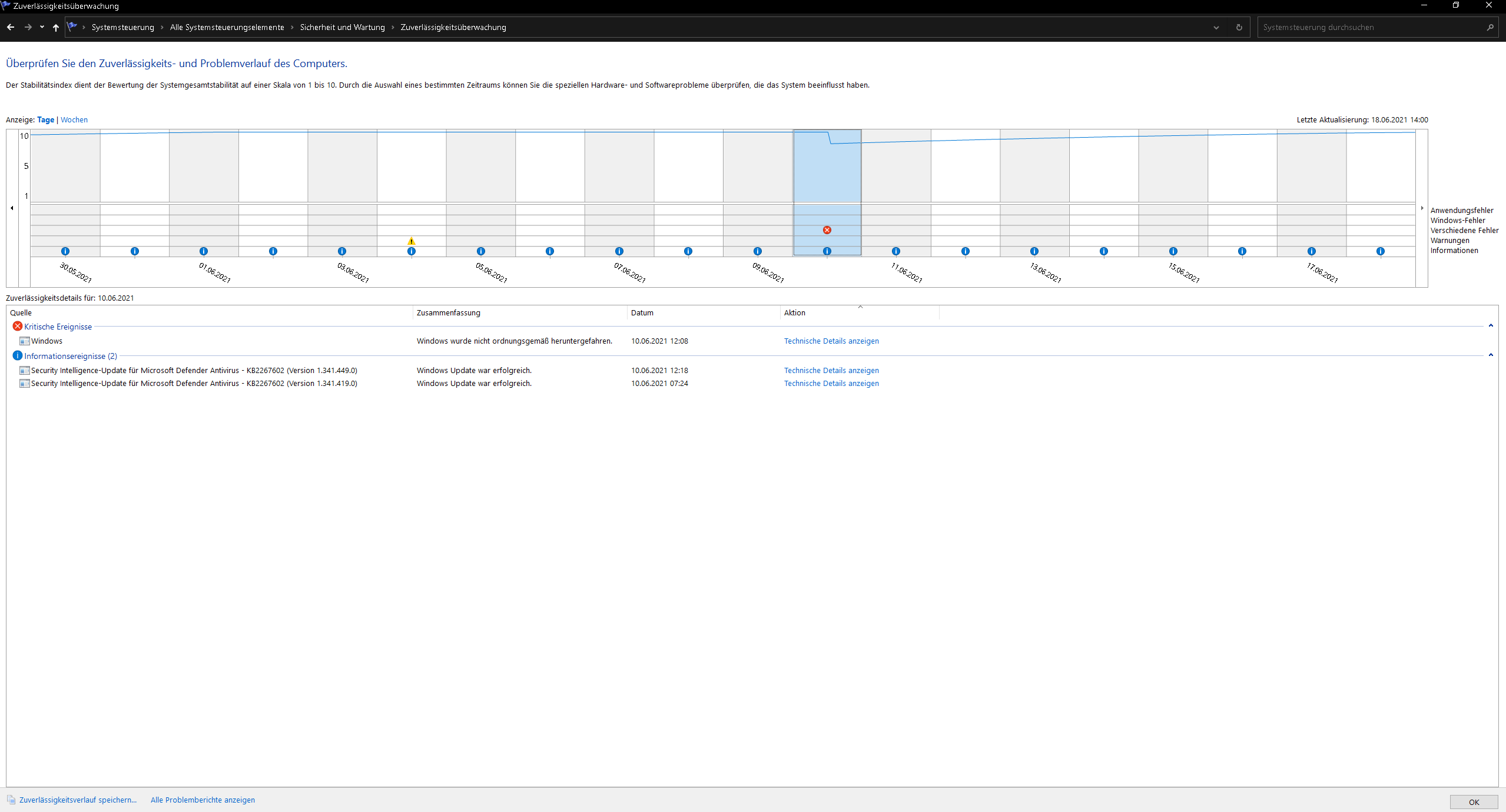The image size is (1506, 812).
Task: Click Sicherheit und Wartung breadcrumb
Action: click(342, 27)
